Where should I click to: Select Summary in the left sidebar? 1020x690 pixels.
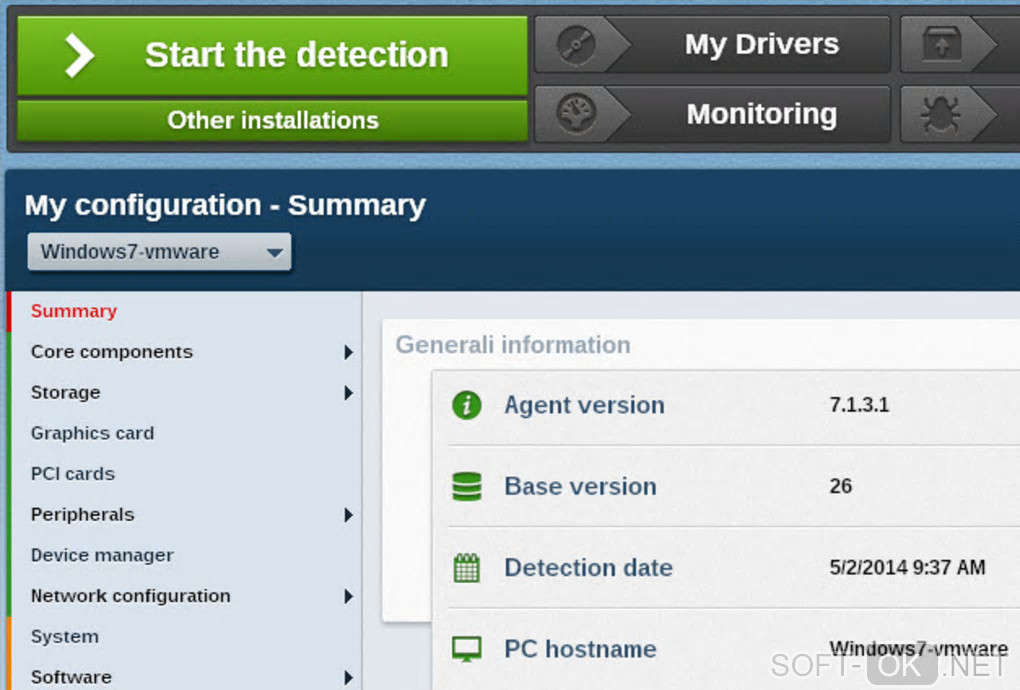(74, 311)
